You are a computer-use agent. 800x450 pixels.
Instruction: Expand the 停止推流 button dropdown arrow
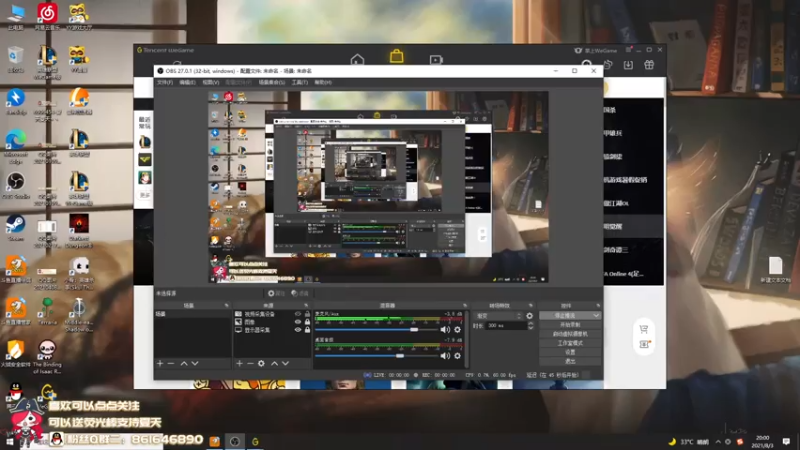click(596, 316)
